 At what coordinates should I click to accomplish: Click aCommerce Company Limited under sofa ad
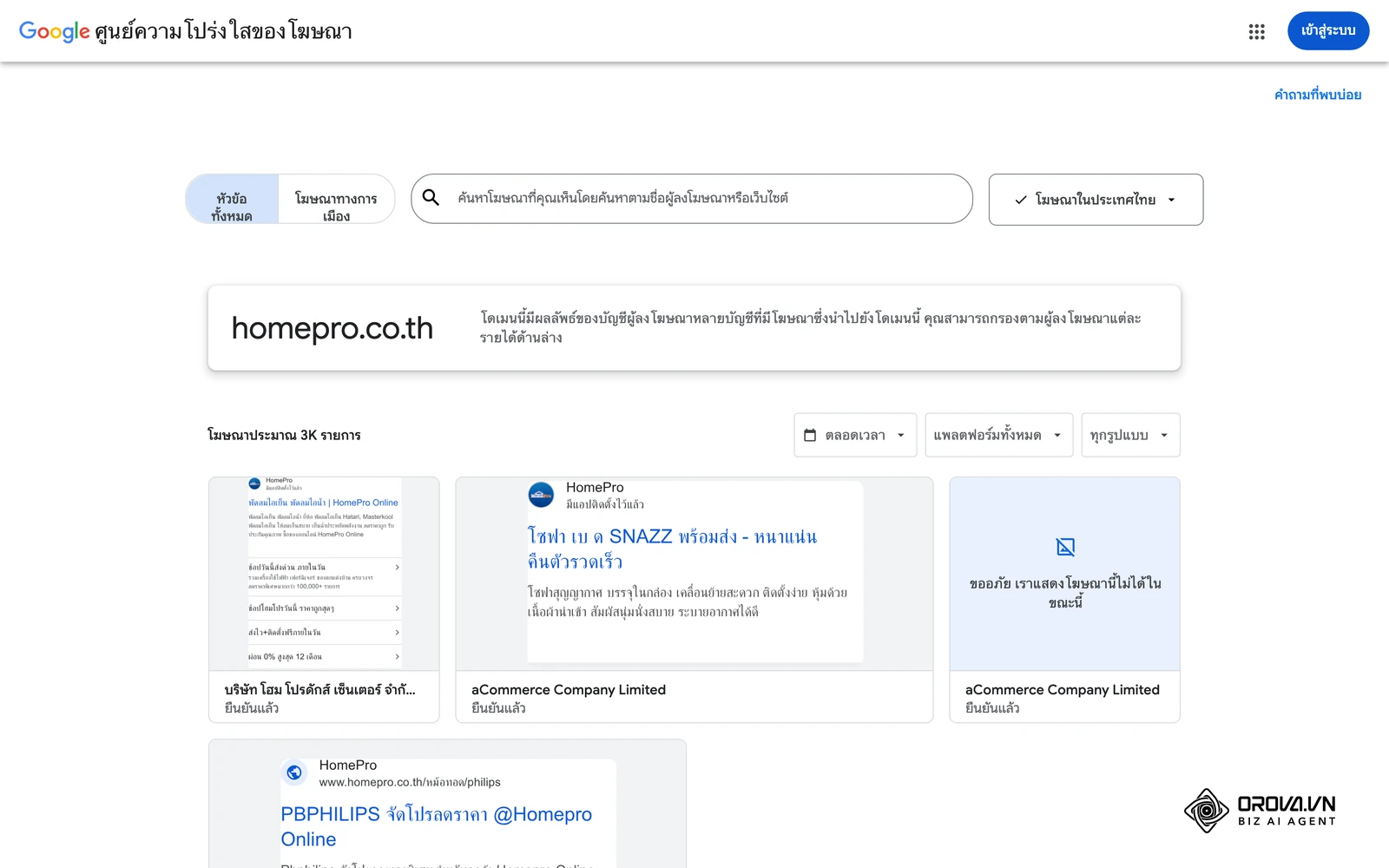tap(569, 689)
